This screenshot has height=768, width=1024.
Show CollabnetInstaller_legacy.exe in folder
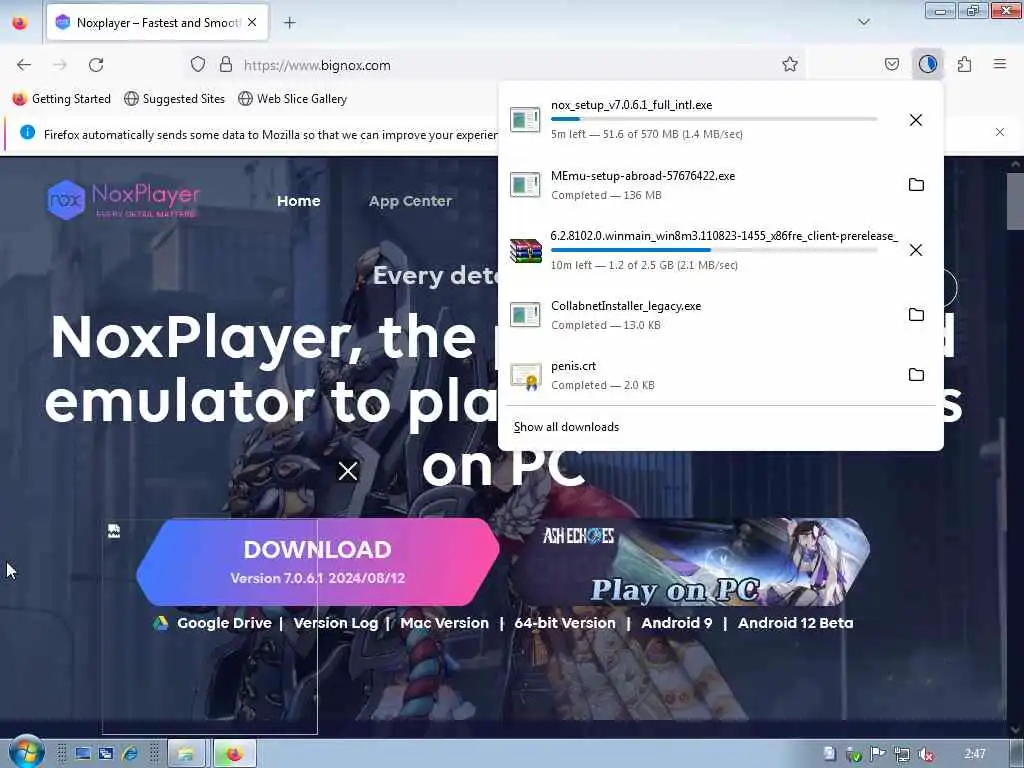tap(916, 315)
